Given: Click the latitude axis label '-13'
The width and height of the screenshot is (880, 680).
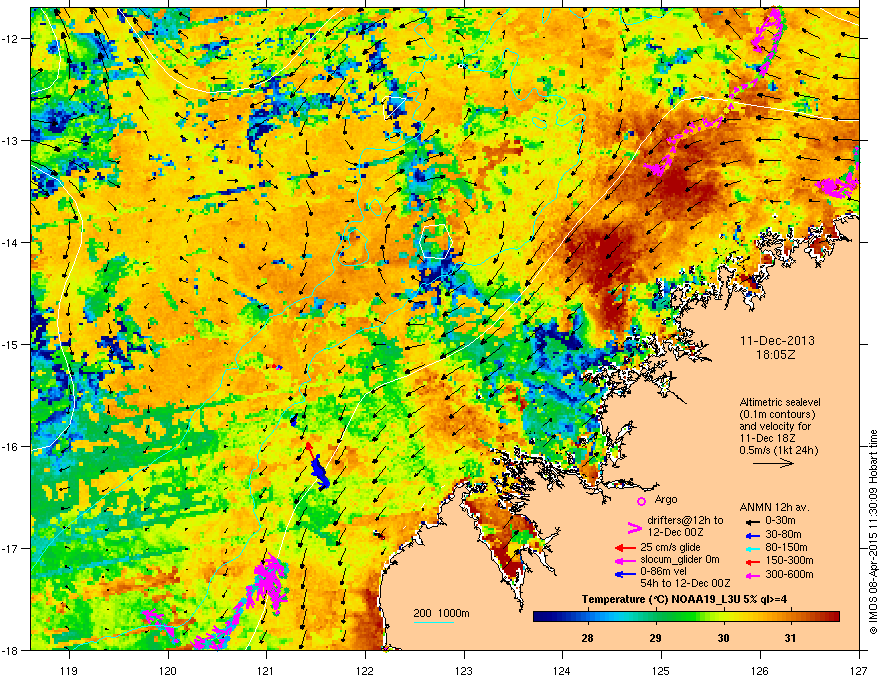Looking at the screenshot, I should pos(11,140).
